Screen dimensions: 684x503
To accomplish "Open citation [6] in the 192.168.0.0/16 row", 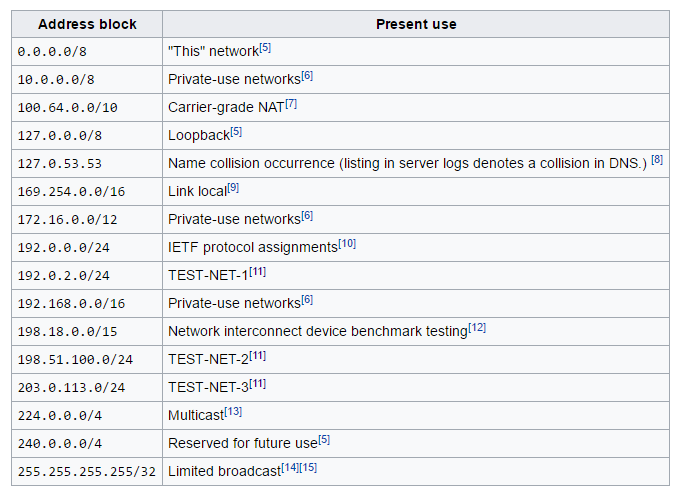I will point(307,300).
